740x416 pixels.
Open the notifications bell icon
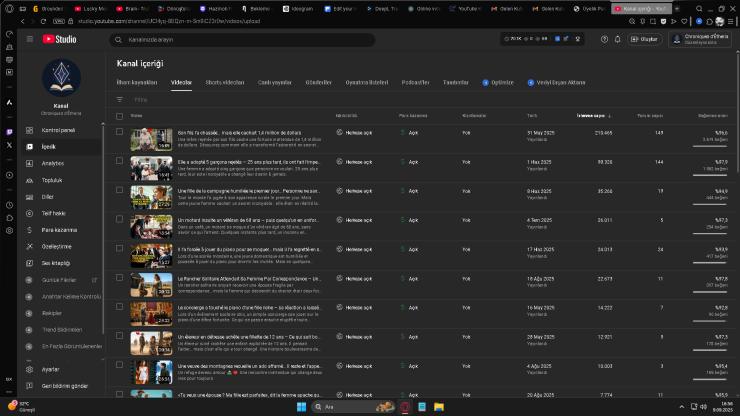(617, 40)
